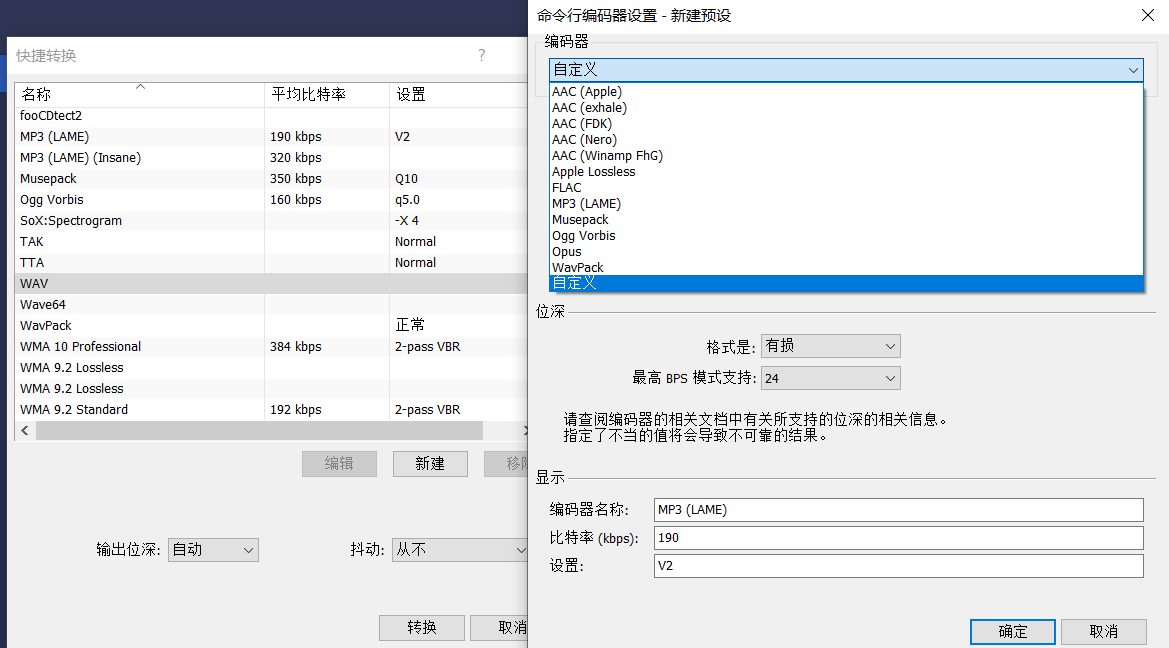Screen dimensions: 1169x648
Task: Click the help question mark icon
Action: (x=481, y=56)
